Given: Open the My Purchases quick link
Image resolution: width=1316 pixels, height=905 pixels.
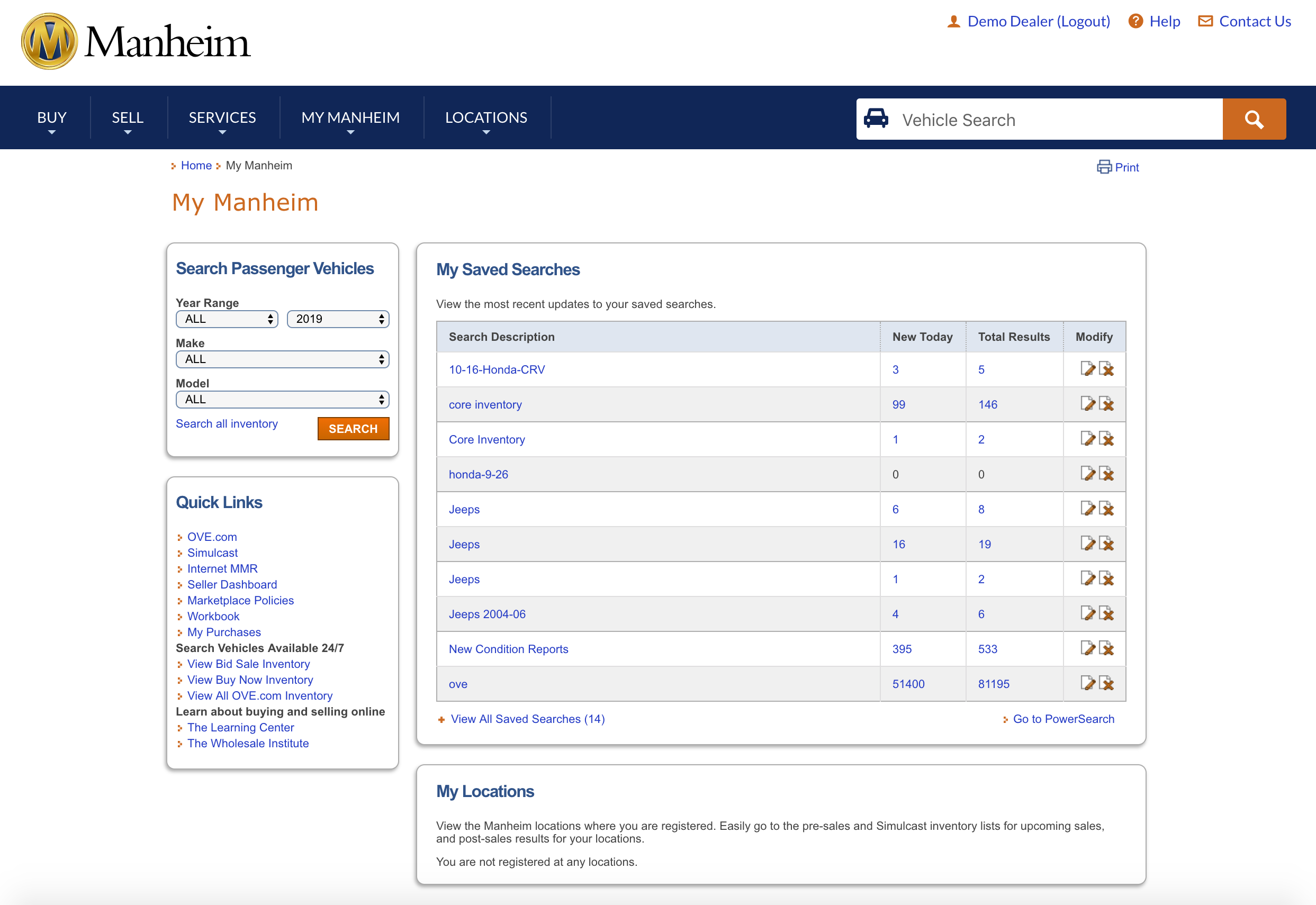Looking at the screenshot, I should click(x=224, y=632).
